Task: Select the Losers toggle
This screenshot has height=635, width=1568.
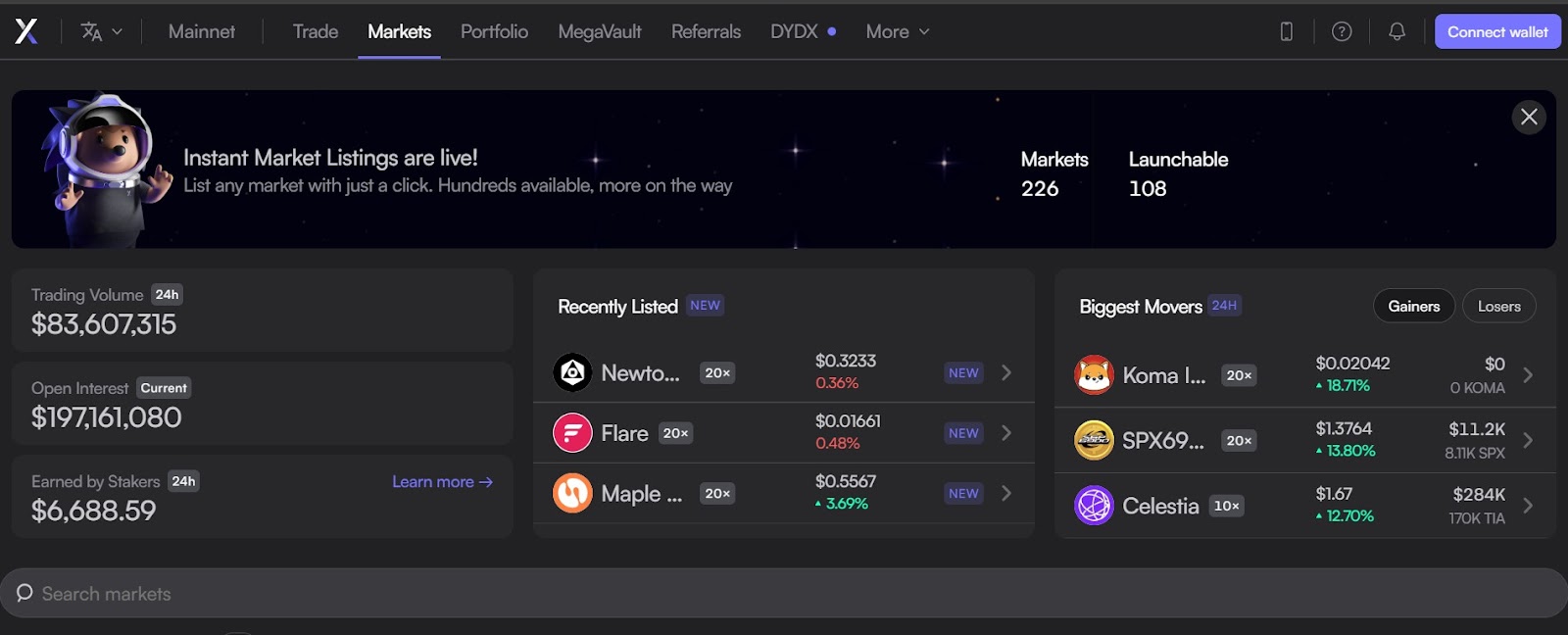Action: (x=1499, y=307)
